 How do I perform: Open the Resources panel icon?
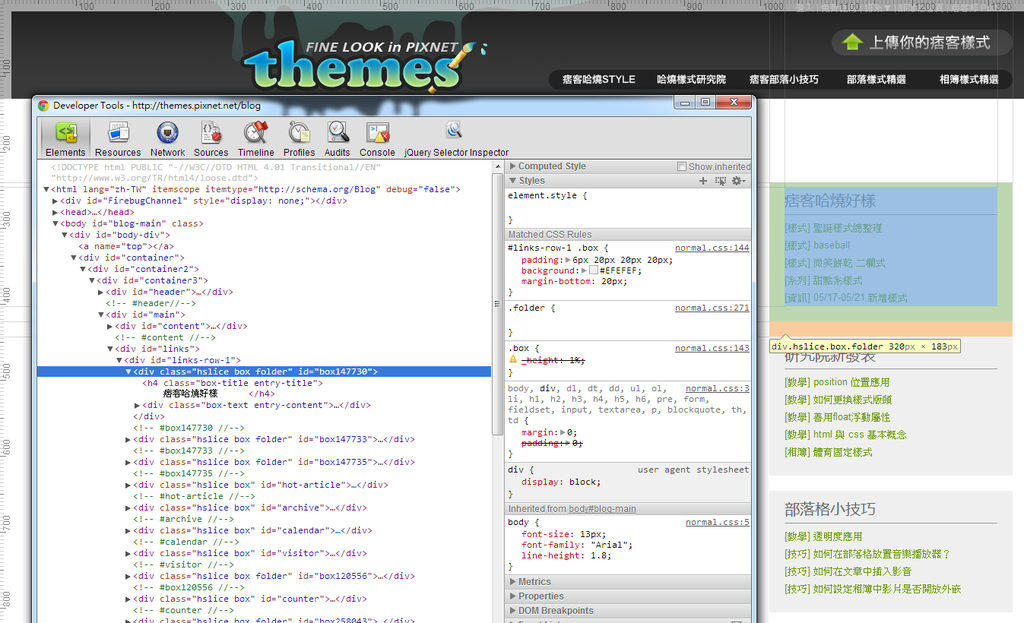pyautogui.click(x=118, y=133)
